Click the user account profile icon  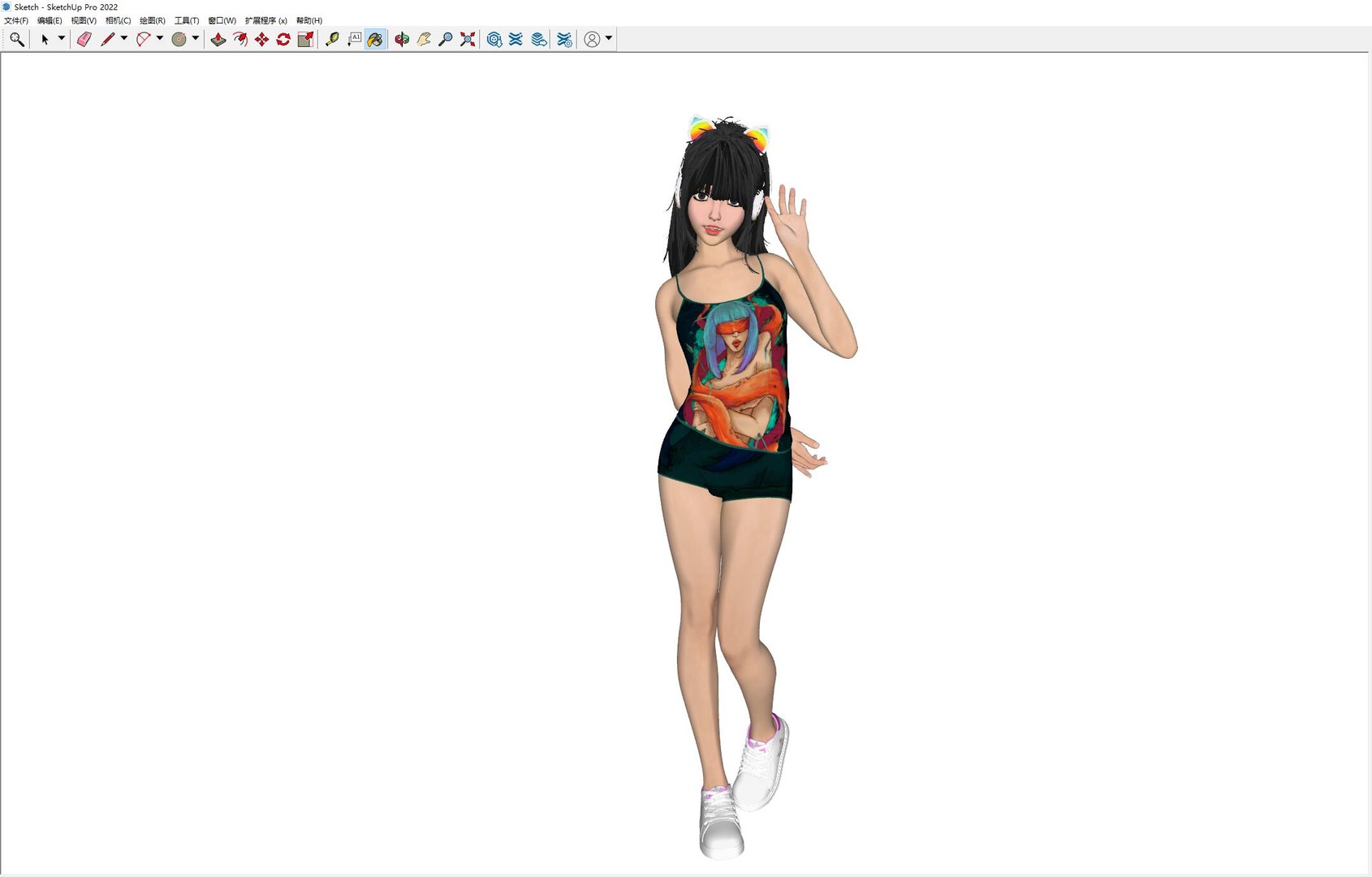click(x=592, y=39)
